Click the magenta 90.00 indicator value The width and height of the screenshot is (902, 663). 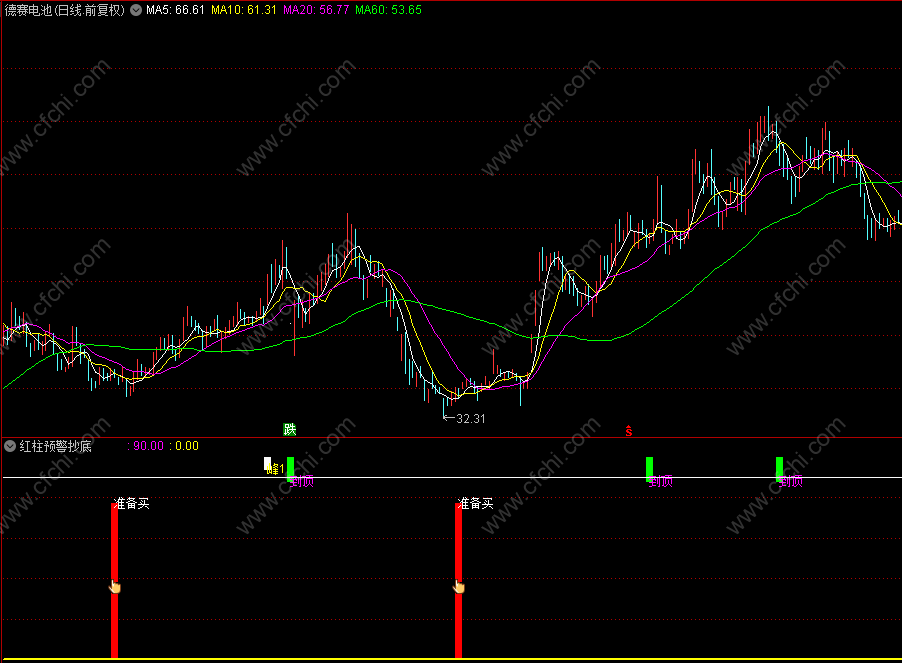tap(148, 446)
